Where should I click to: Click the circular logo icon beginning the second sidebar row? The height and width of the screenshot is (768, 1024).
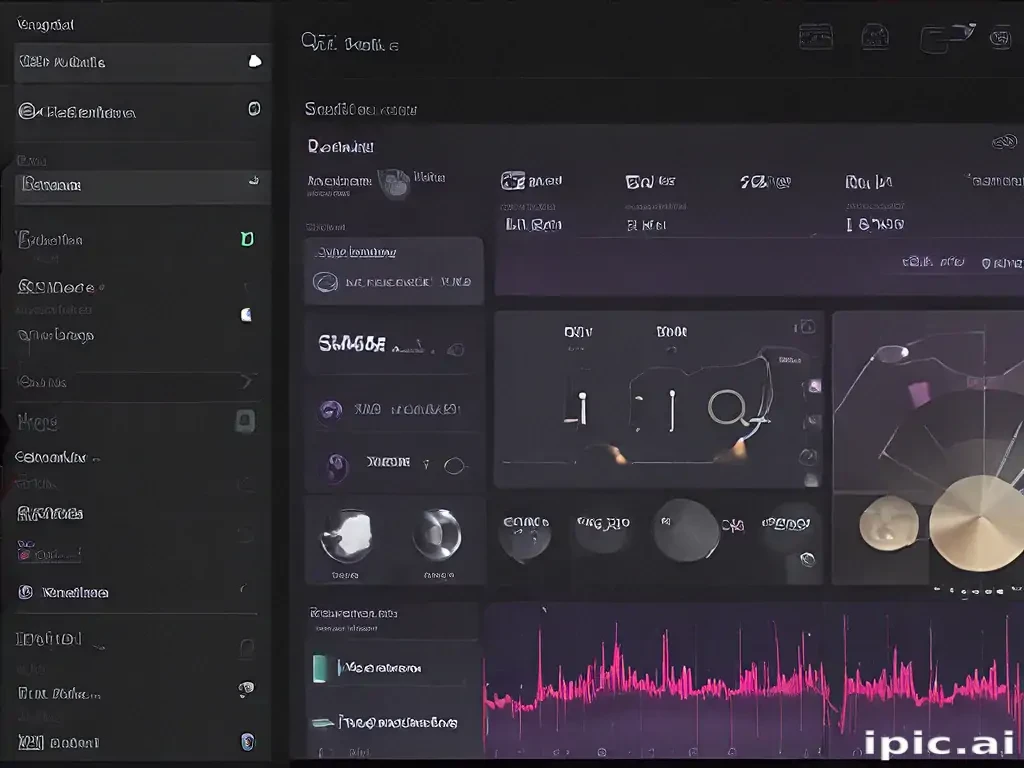[27, 111]
